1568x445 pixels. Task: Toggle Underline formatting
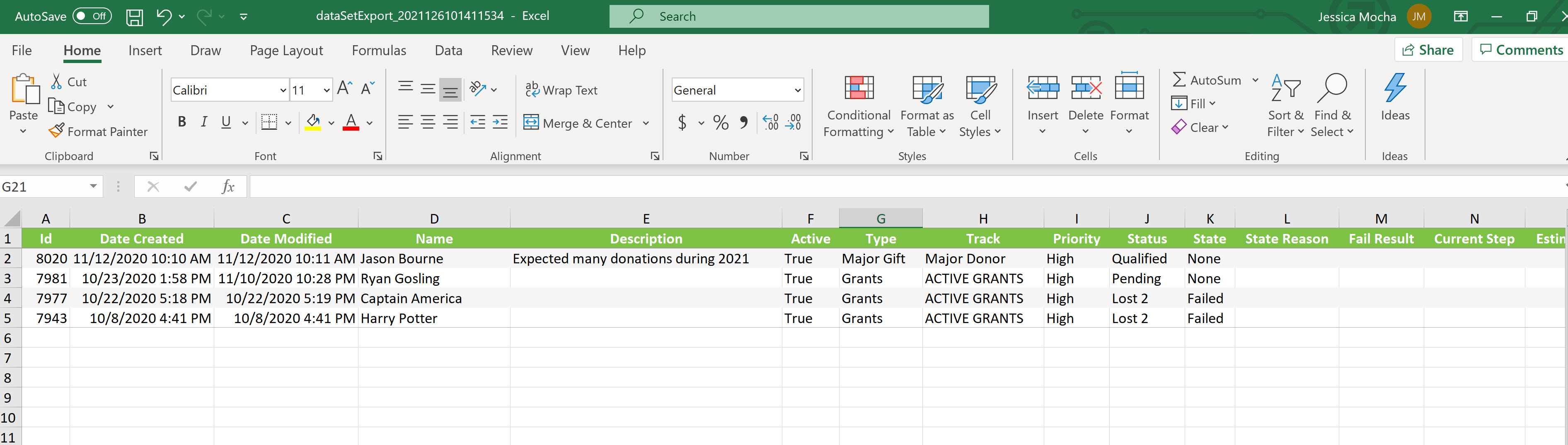tap(226, 122)
